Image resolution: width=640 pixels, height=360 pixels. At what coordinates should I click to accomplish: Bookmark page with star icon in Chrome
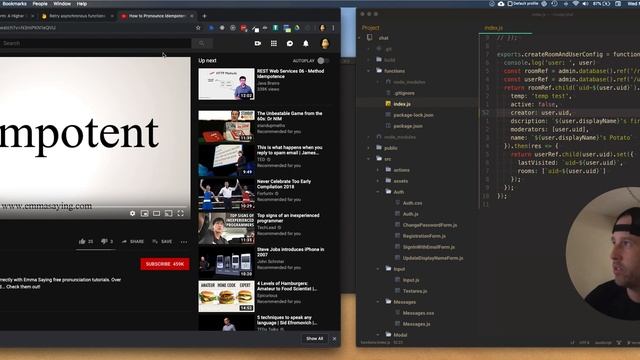tap(198, 28)
